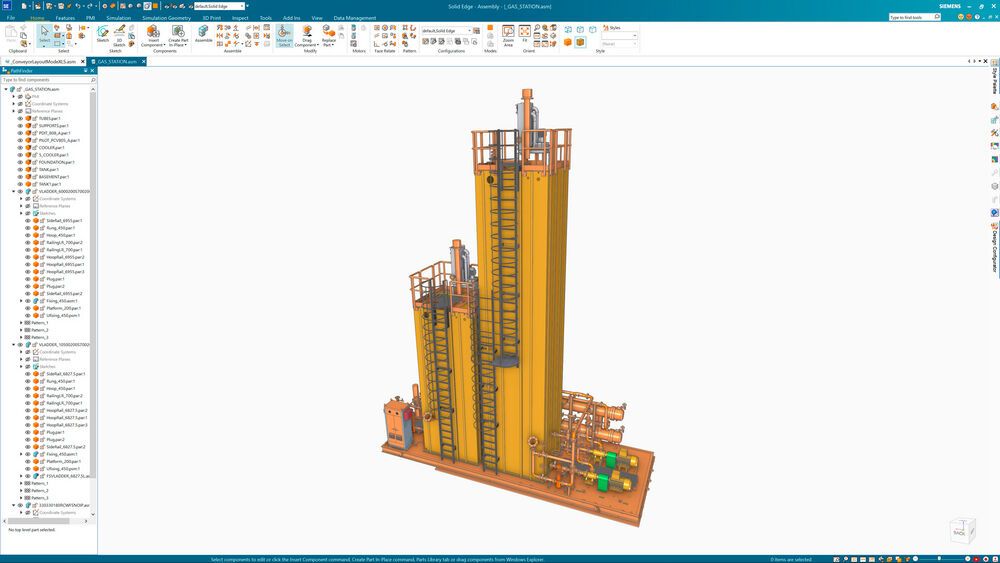Activate the Move on Select tool
1000x563 pixels.
284,35
